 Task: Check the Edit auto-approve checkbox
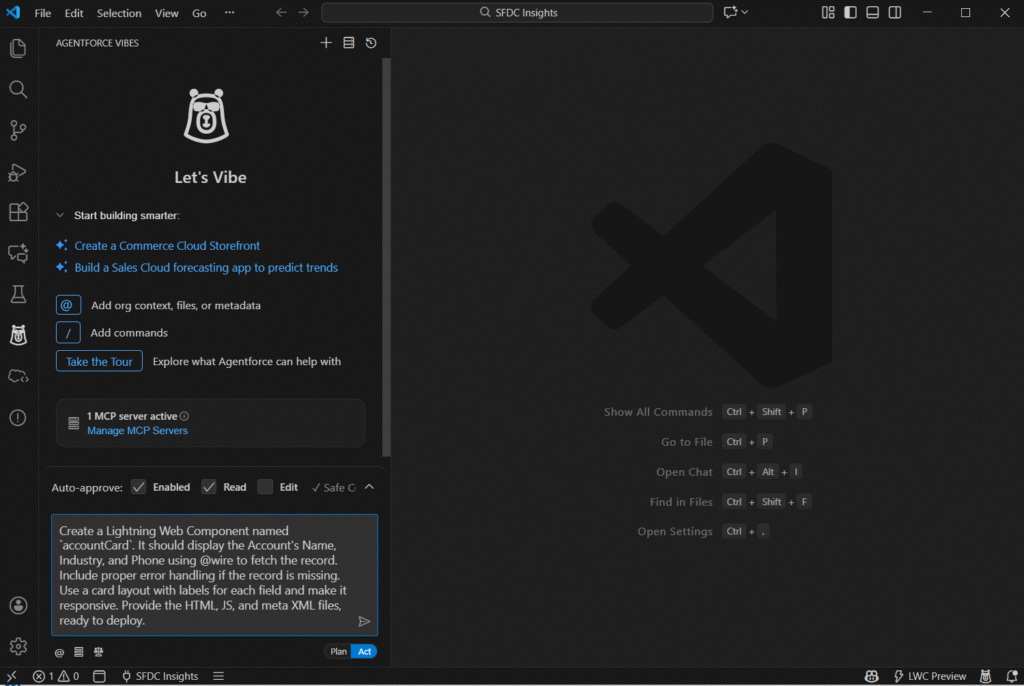[x=265, y=487]
